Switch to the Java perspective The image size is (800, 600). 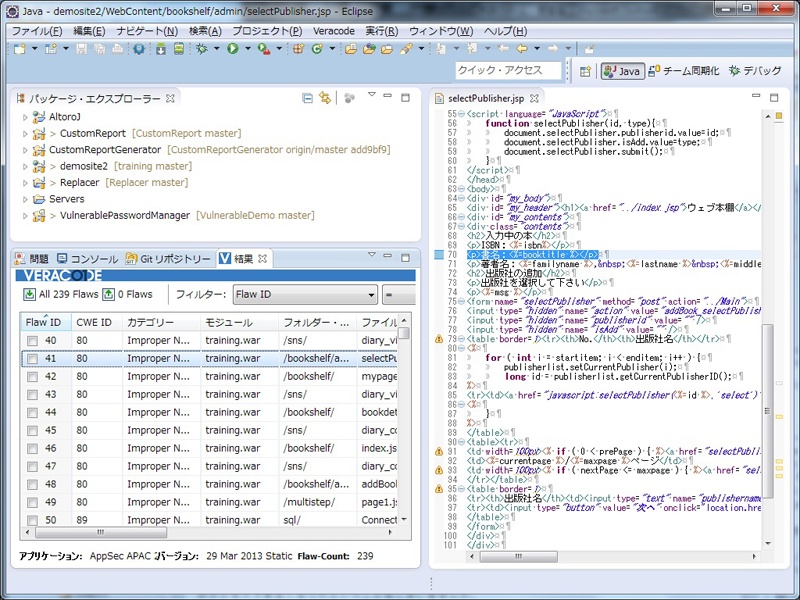point(622,71)
